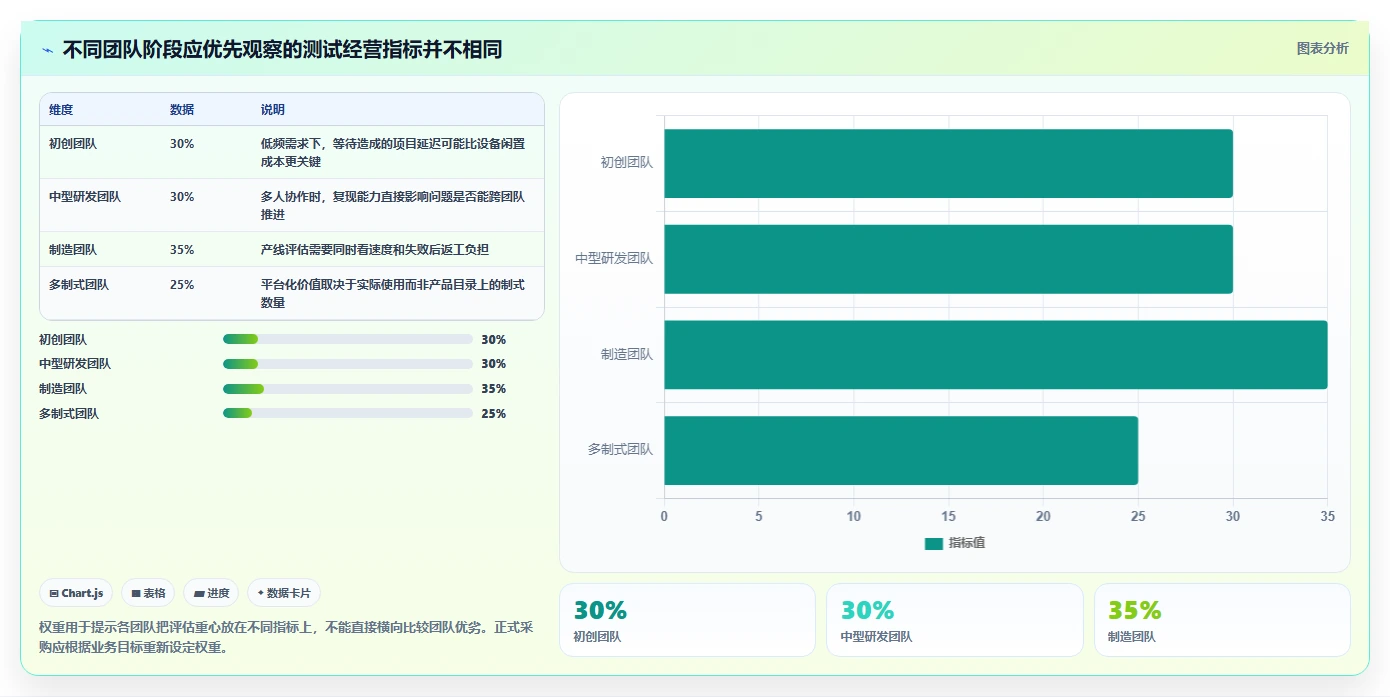
Task: Click the 图表分析 label in the header
Action: (x=1322, y=48)
